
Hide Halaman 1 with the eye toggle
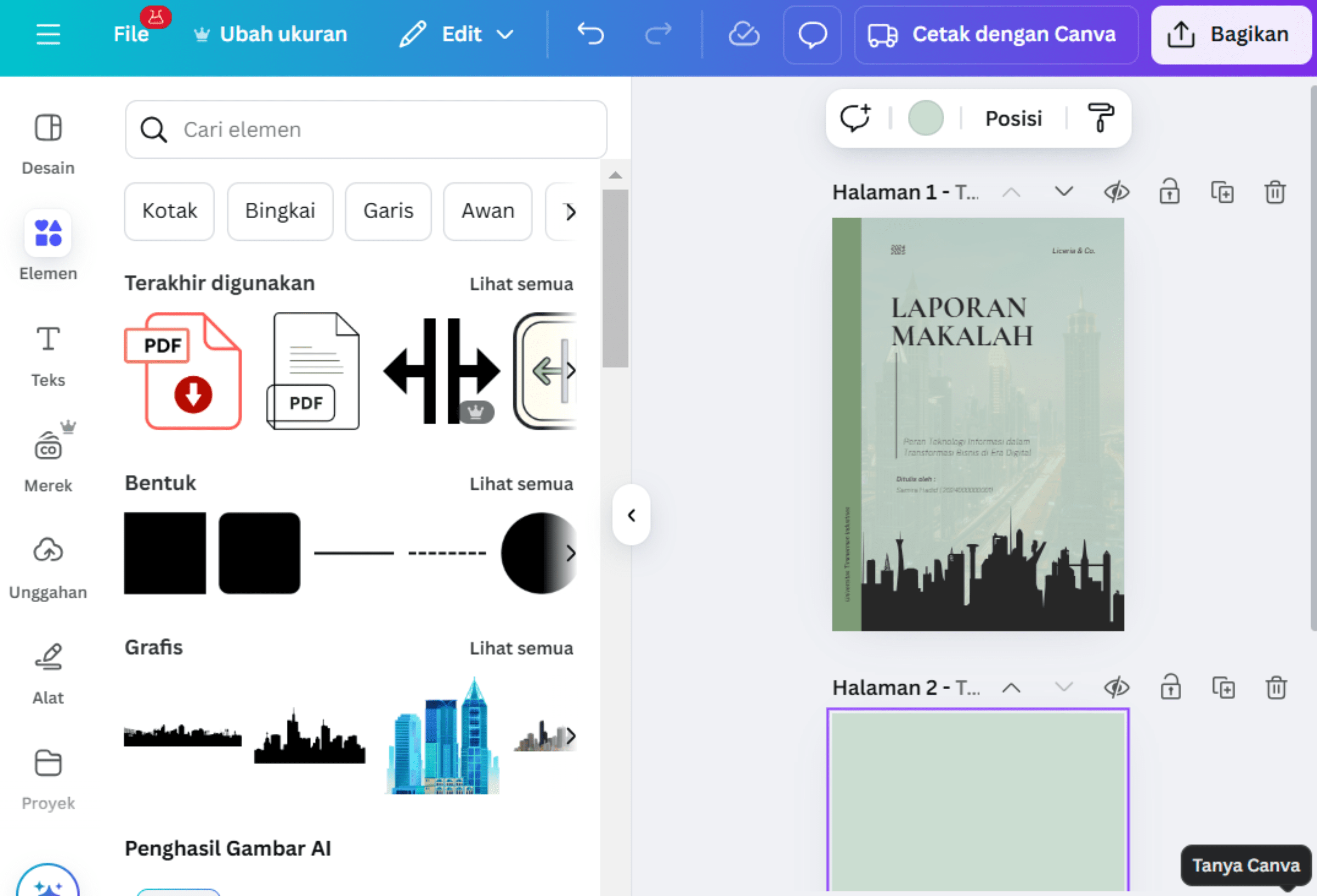click(1116, 192)
